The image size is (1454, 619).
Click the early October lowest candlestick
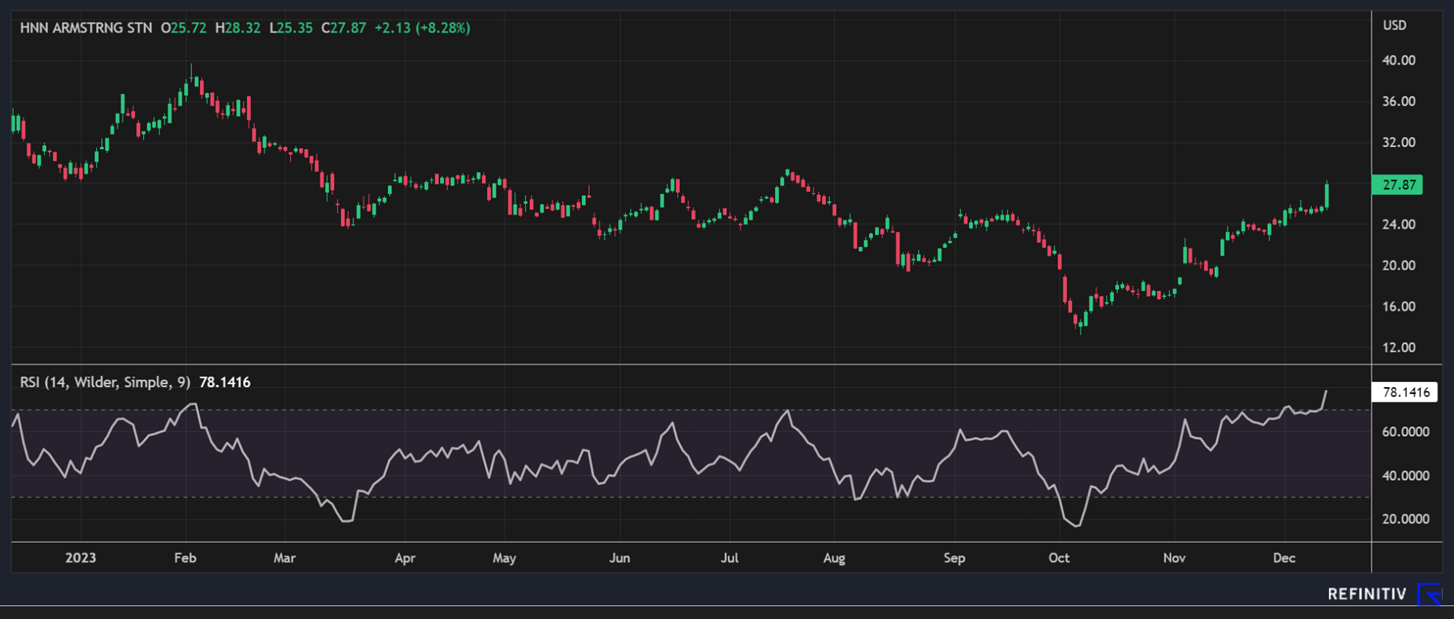[x=1080, y=321]
